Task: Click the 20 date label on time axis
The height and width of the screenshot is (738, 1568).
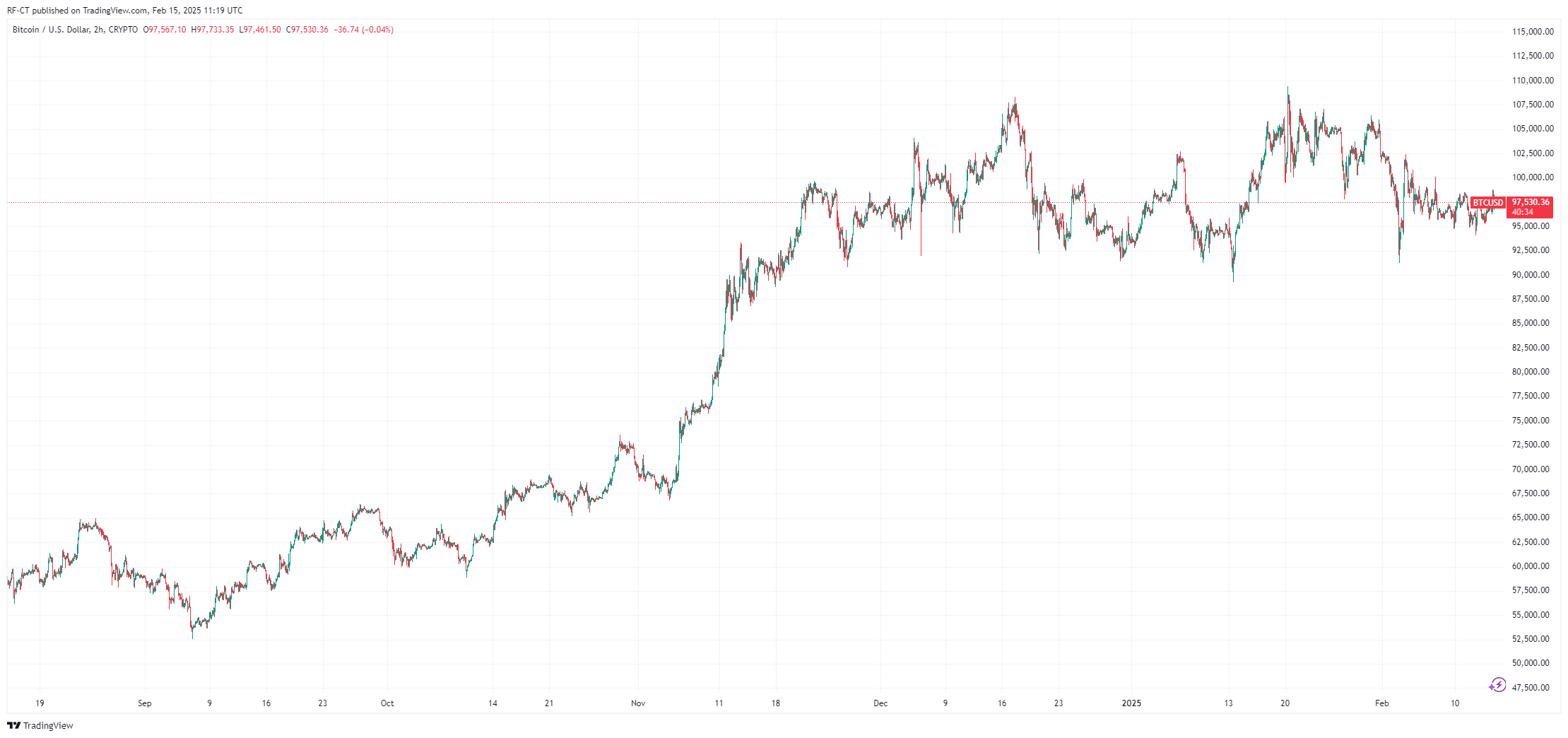Action: point(1285,703)
